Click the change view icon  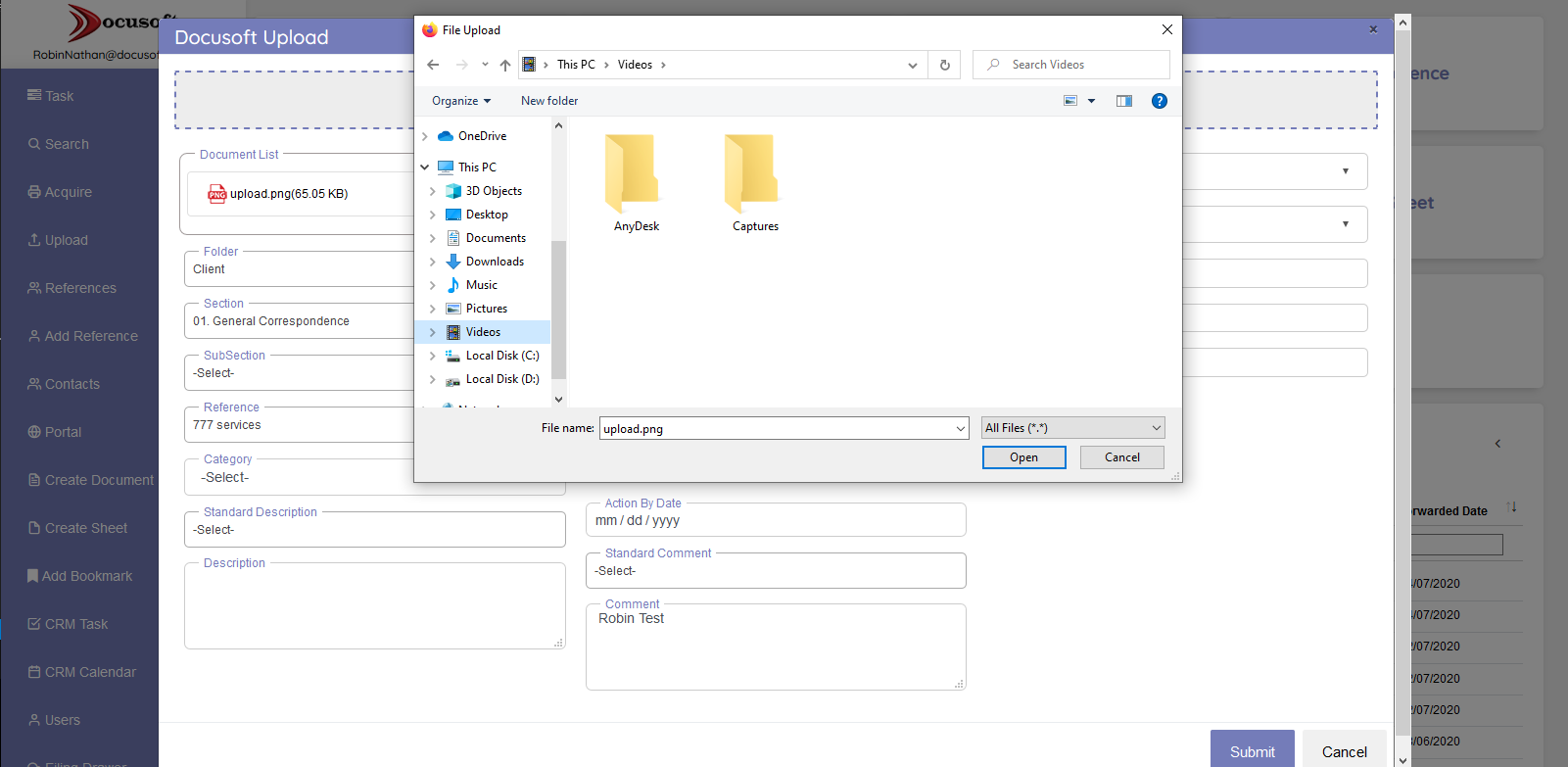coord(1070,101)
